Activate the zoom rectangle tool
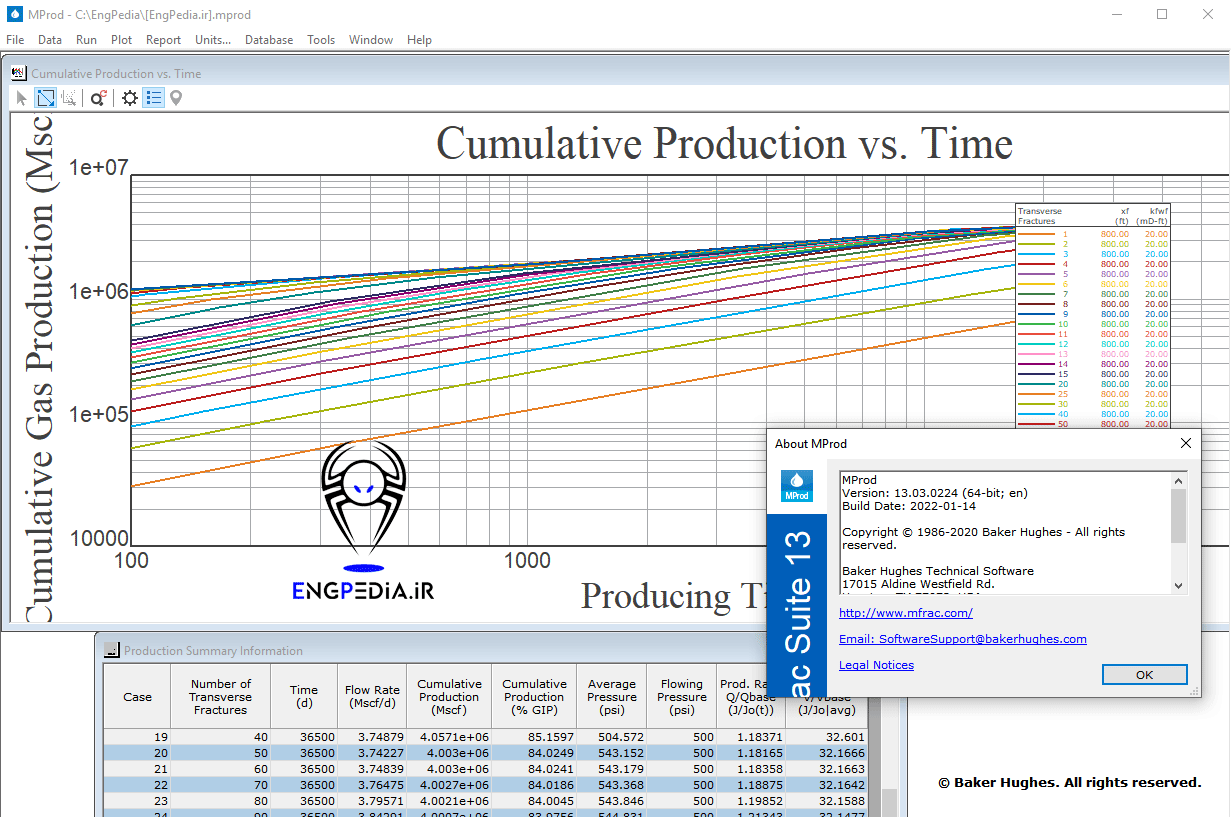This screenshot has height=817, width=1231. (46, 98)
